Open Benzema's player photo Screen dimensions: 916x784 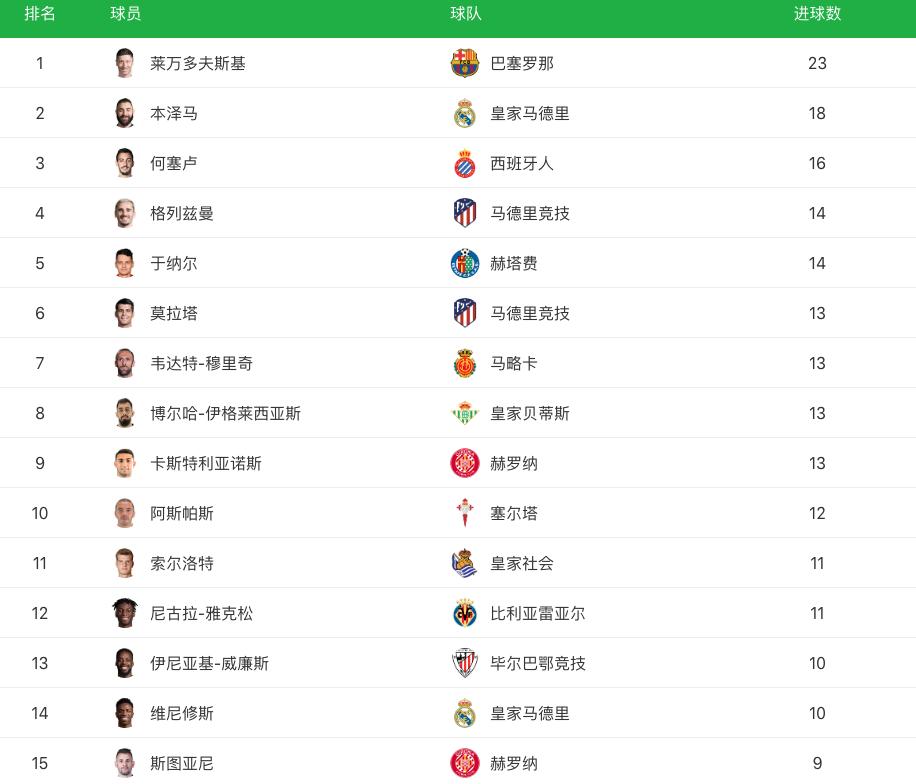pos(124,113)
